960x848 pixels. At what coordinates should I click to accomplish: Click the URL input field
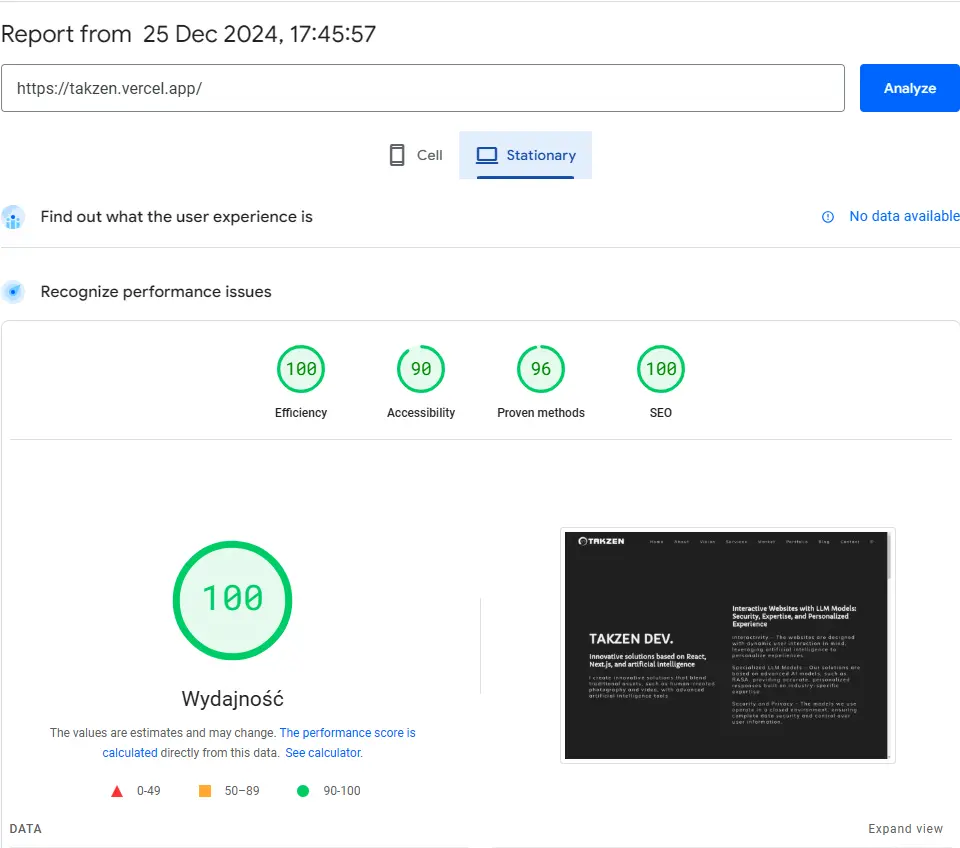click(423, 88)
